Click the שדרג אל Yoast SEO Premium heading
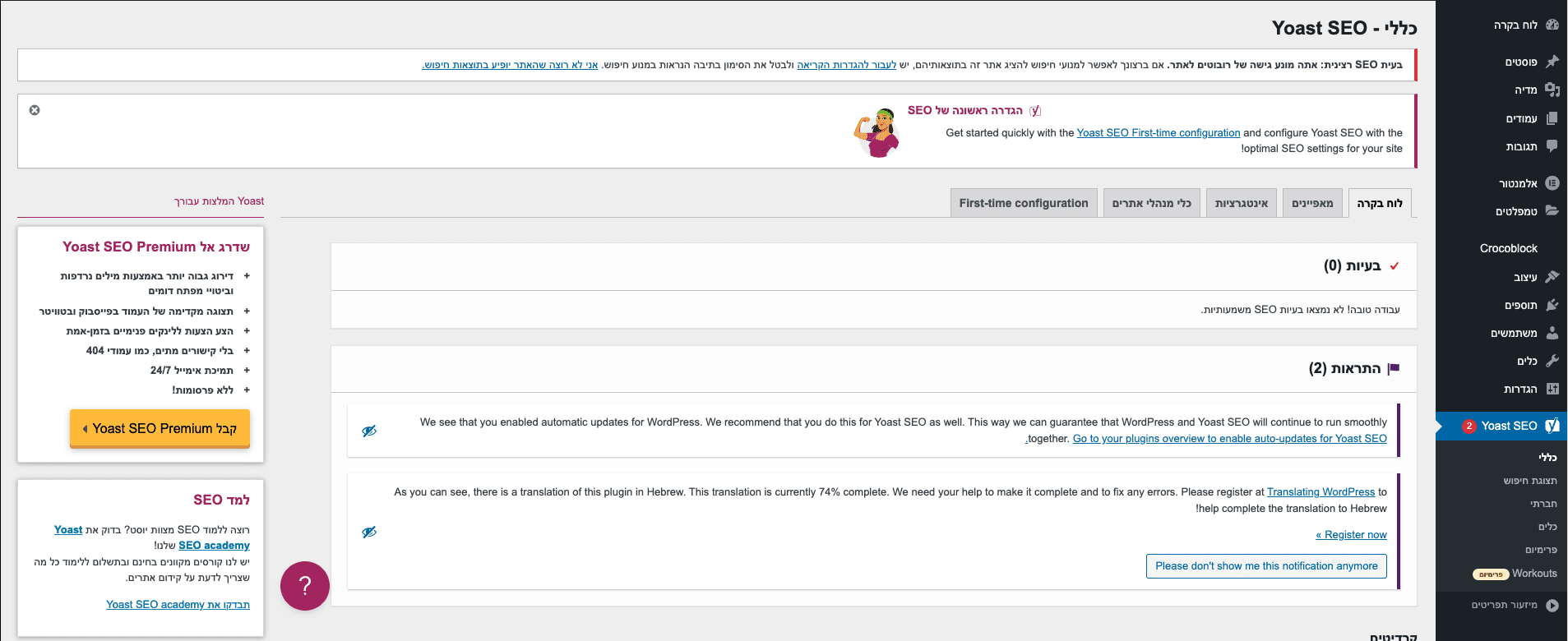Screen dimensions: 1568x641 [156, 247]
